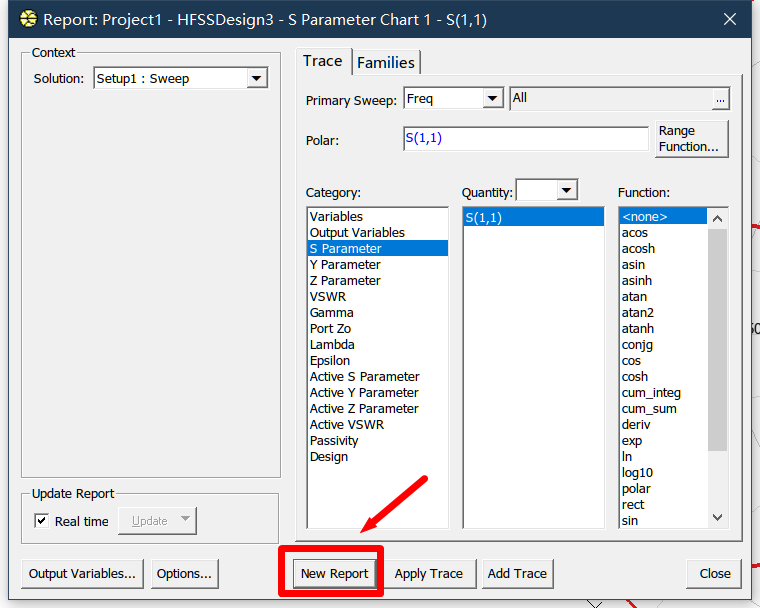Select deriv function
This screenshot has width=760, height=608.
(663, 424)
